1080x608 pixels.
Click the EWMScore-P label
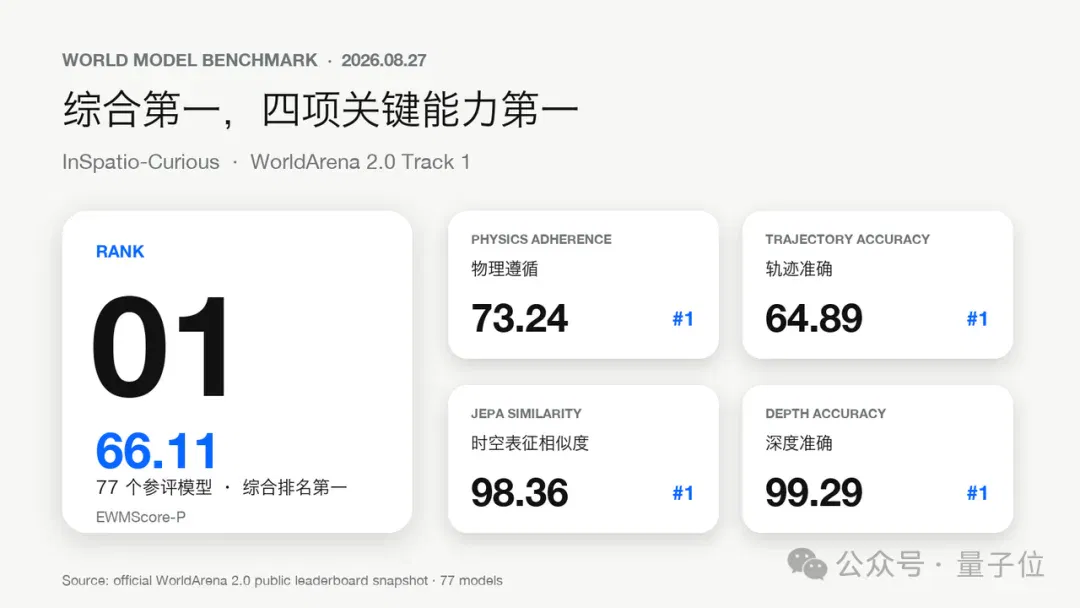pos(141,517)
